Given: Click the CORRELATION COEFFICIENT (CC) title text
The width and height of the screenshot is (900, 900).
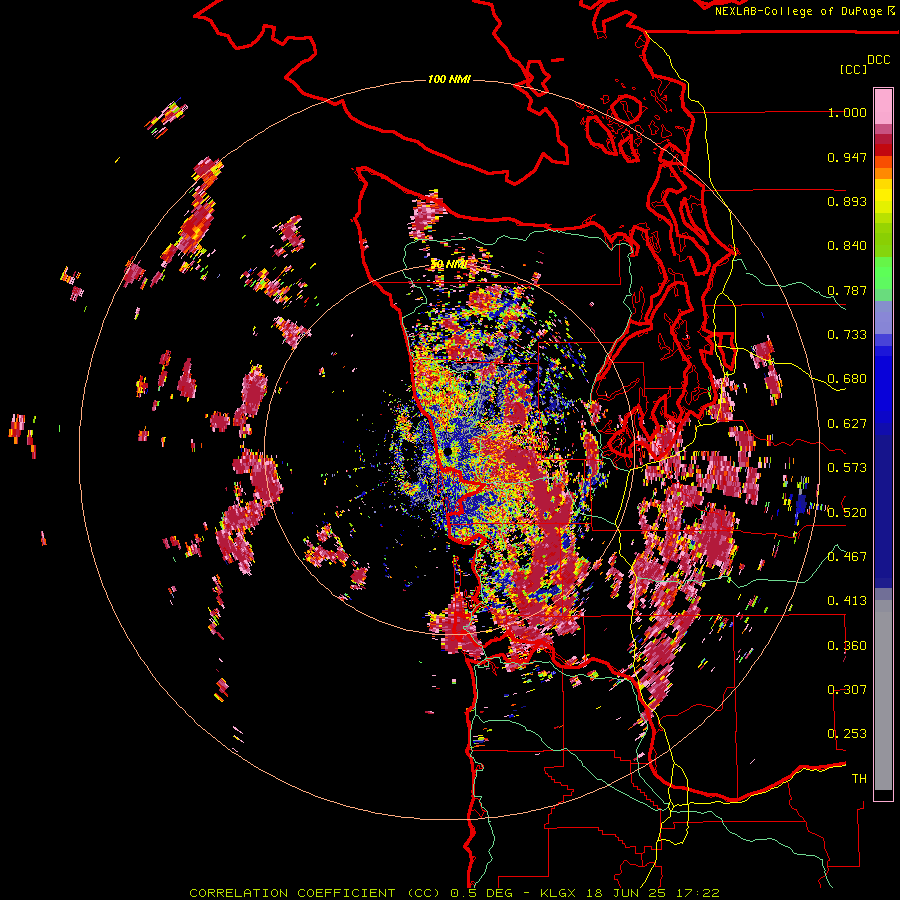Looking at the screenshot, I should pos(315,893).
